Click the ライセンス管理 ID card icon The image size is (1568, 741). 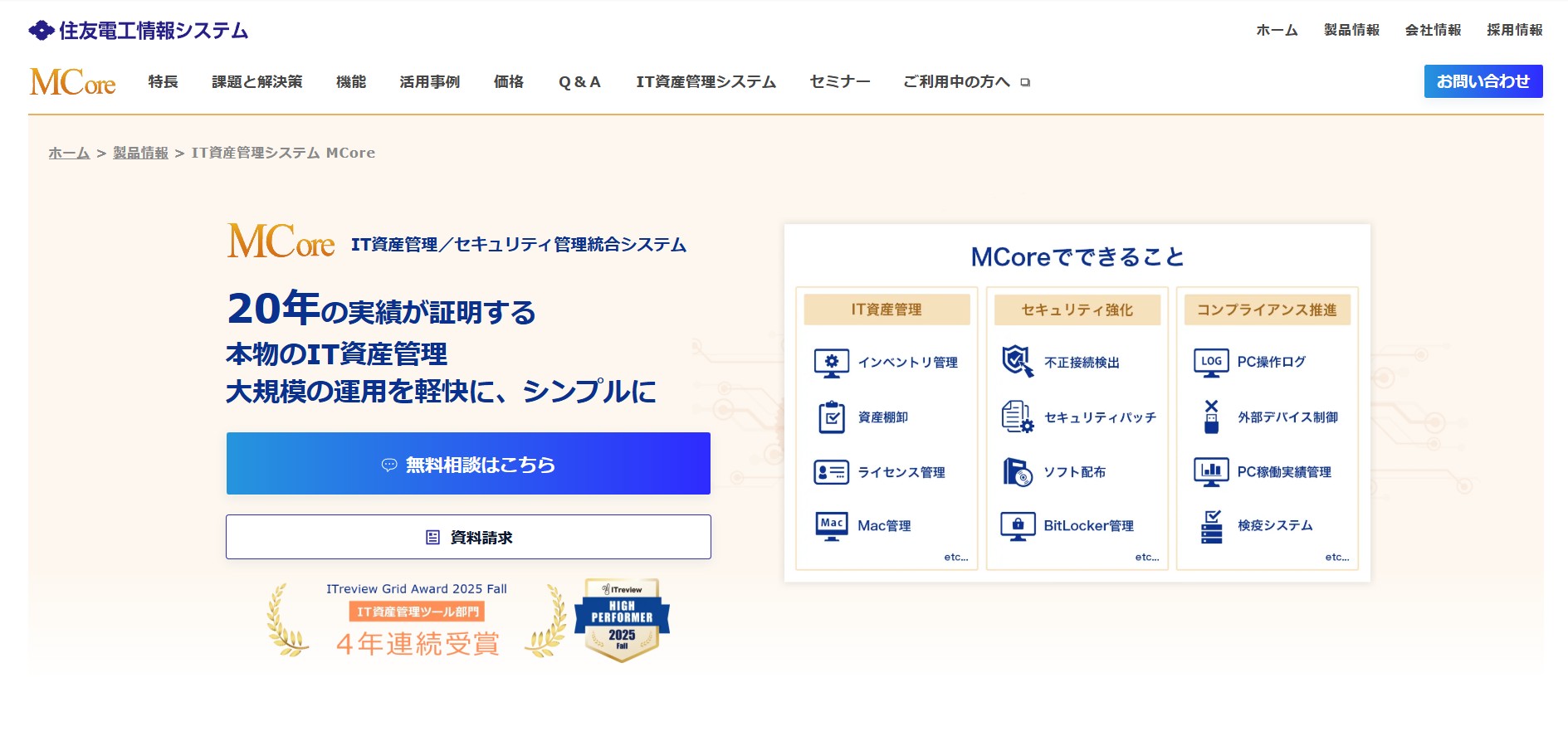click(831, 472)
